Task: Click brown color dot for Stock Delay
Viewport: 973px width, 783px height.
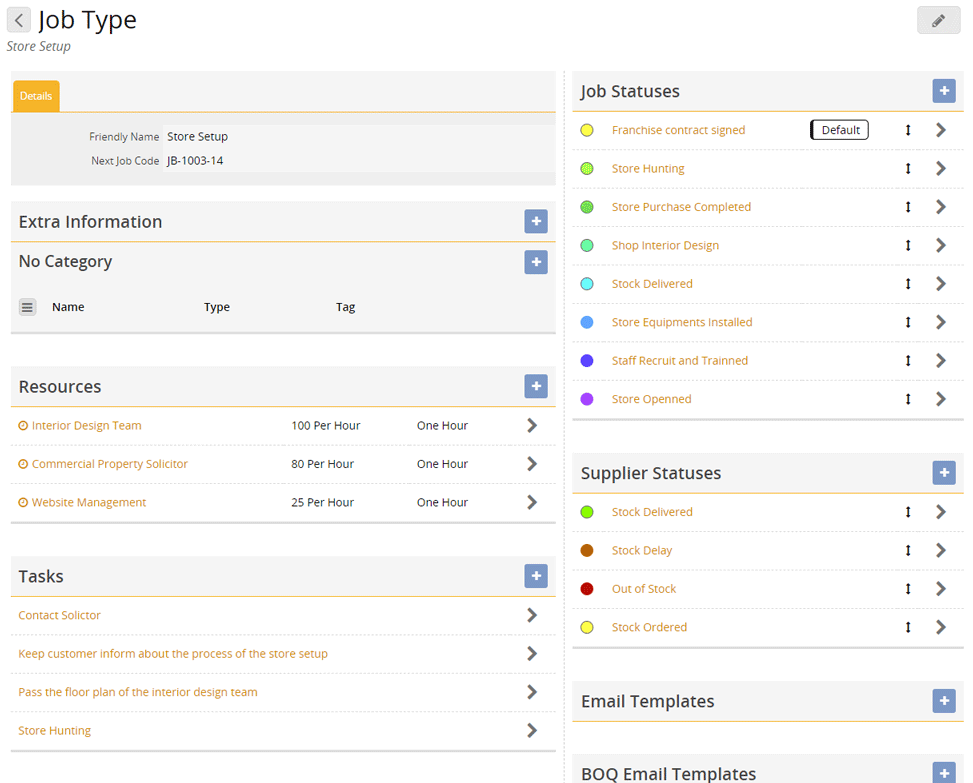Action: 587,550
